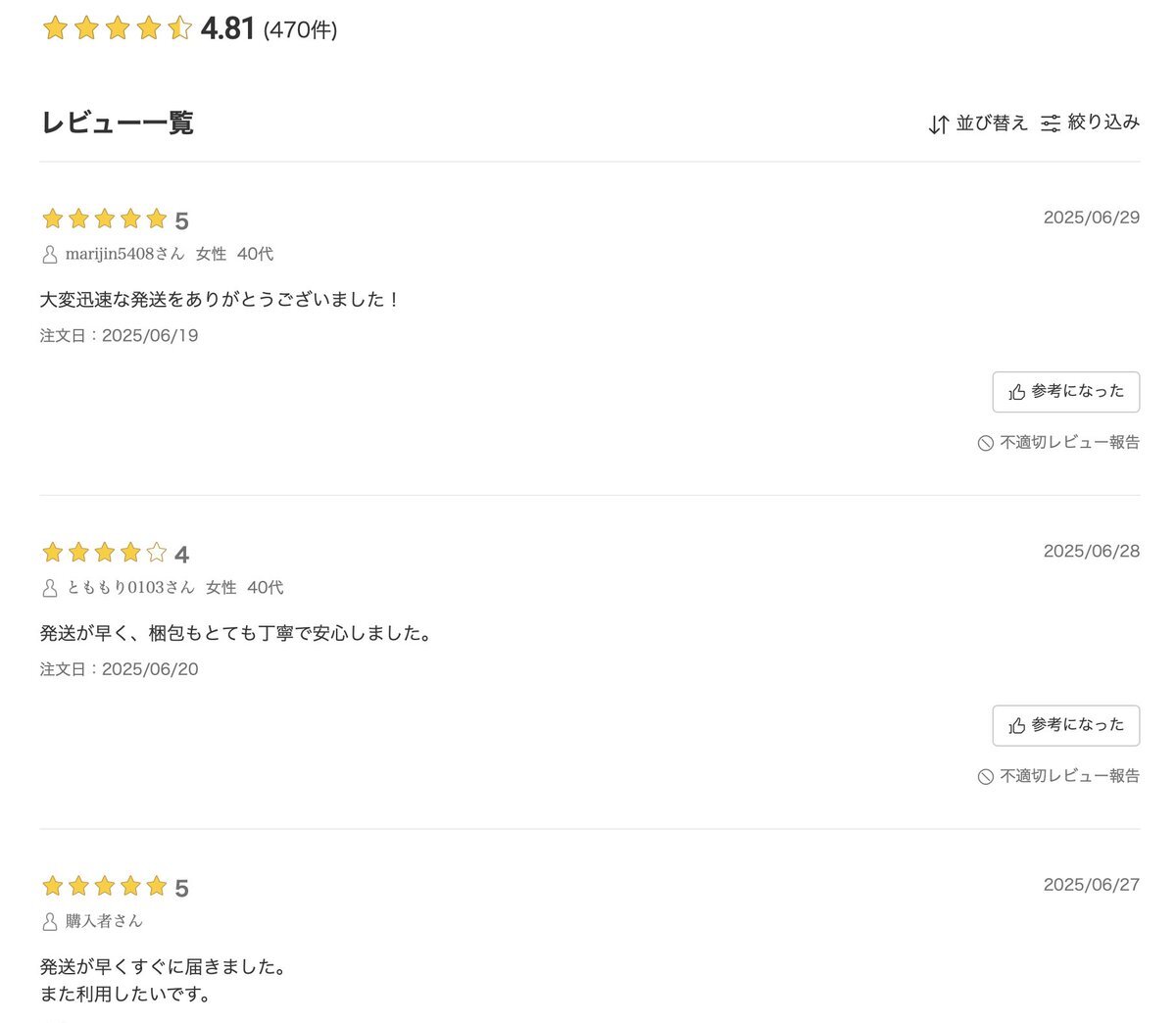The image size is (1176, 1023).
Task: Click the user icon beside marijin5408さん
Action: [50, 255]
